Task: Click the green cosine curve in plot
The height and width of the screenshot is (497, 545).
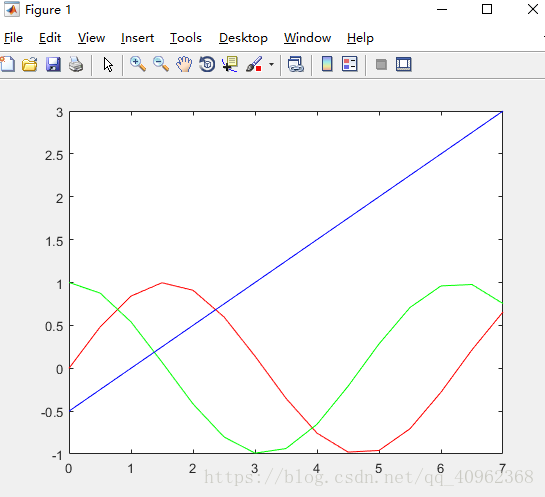Action: tap(379, 343)
